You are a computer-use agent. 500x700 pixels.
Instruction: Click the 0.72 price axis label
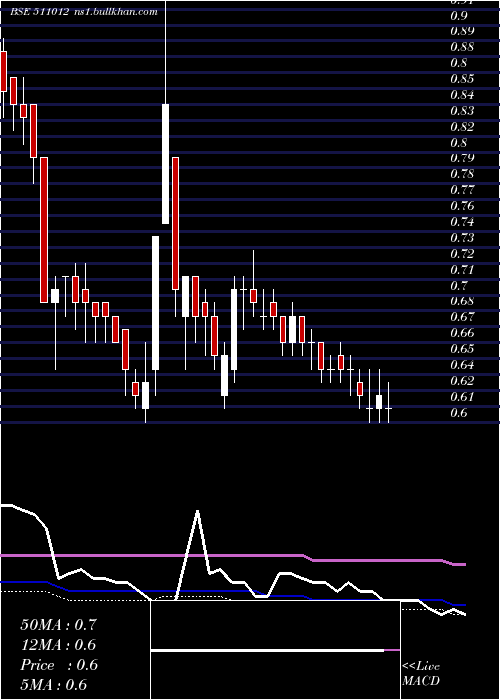[462, 254]
